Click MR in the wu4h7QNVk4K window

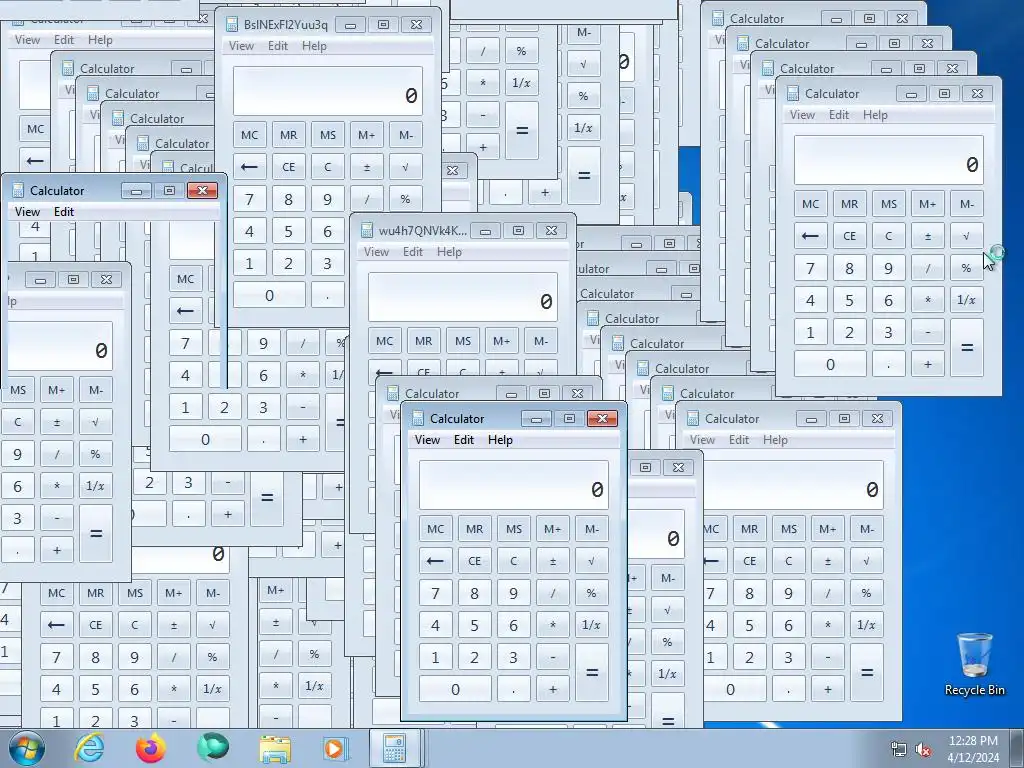pyautogui.click(x=424, y=341)
